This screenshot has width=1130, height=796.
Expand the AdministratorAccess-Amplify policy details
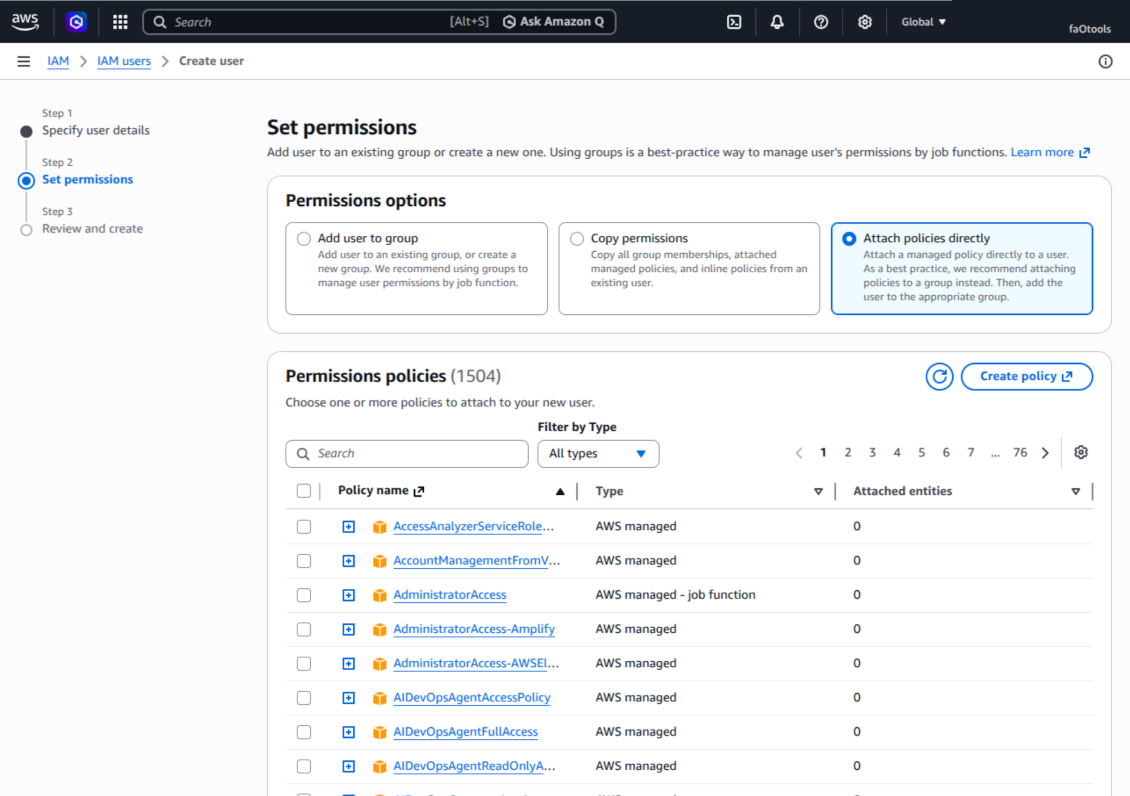click(348, 630)
